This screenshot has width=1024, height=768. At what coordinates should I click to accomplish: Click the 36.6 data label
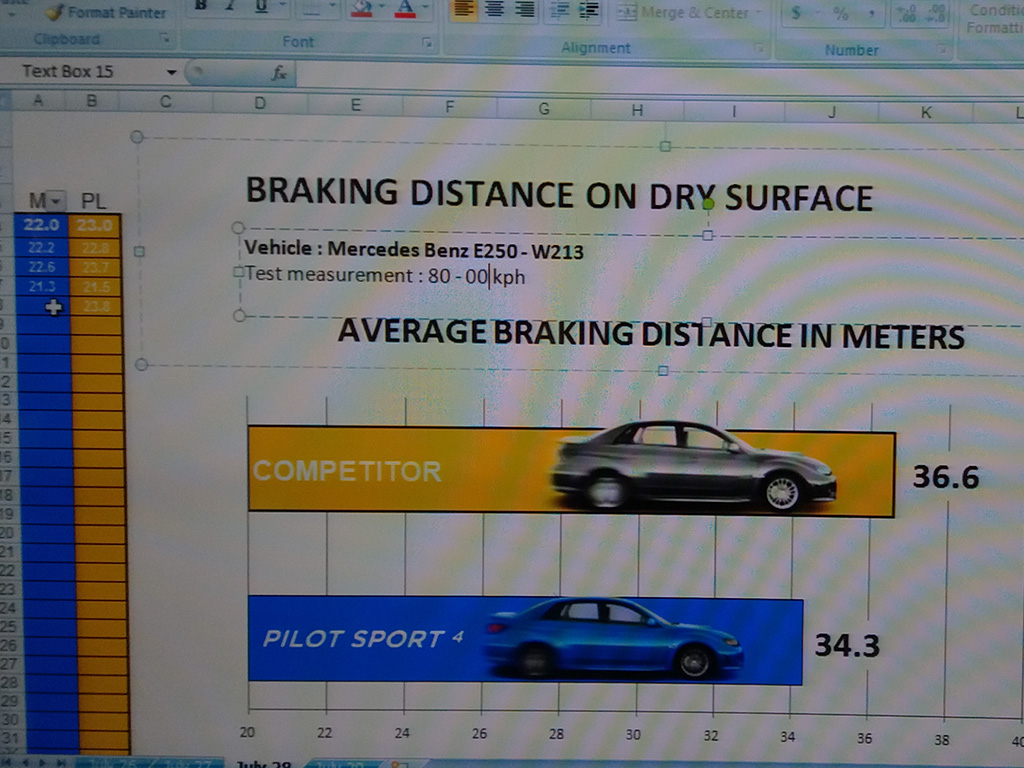click(x=946, y=477)
